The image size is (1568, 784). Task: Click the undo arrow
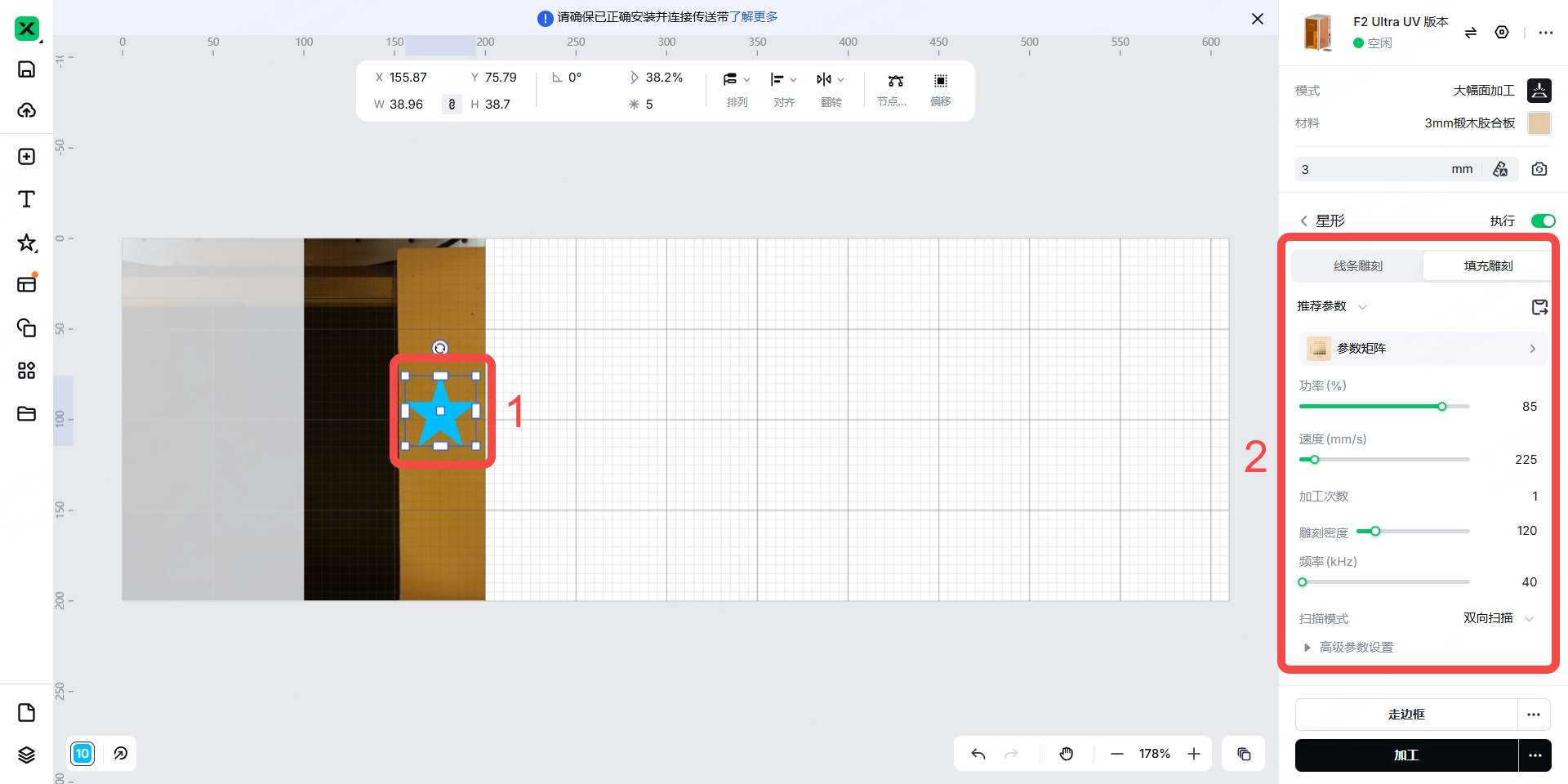point(978,754)
